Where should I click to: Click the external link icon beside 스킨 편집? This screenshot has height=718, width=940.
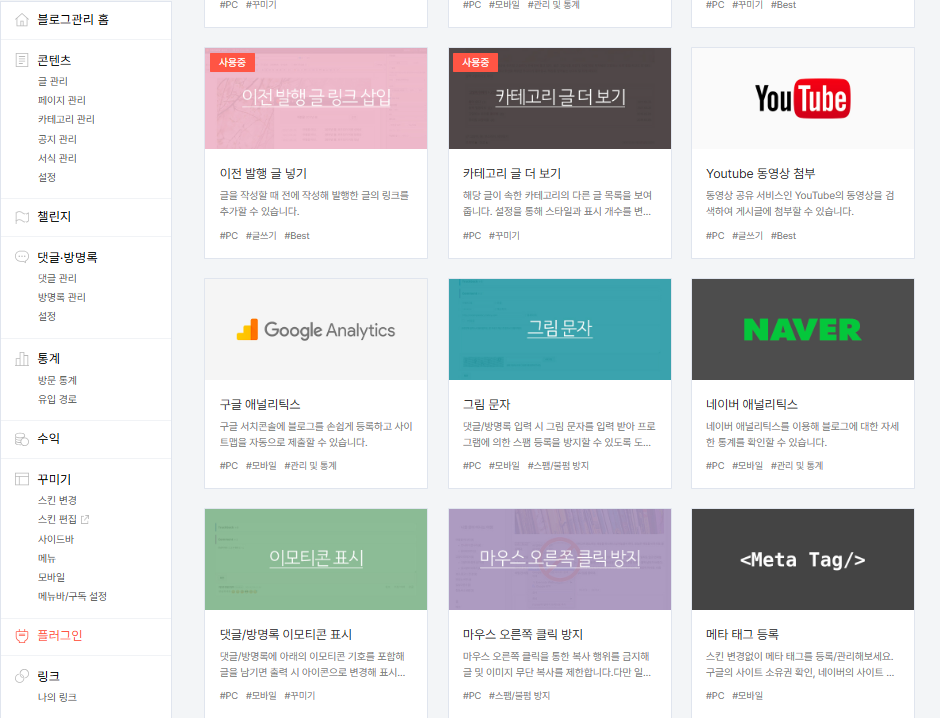[x=85, y=520]
